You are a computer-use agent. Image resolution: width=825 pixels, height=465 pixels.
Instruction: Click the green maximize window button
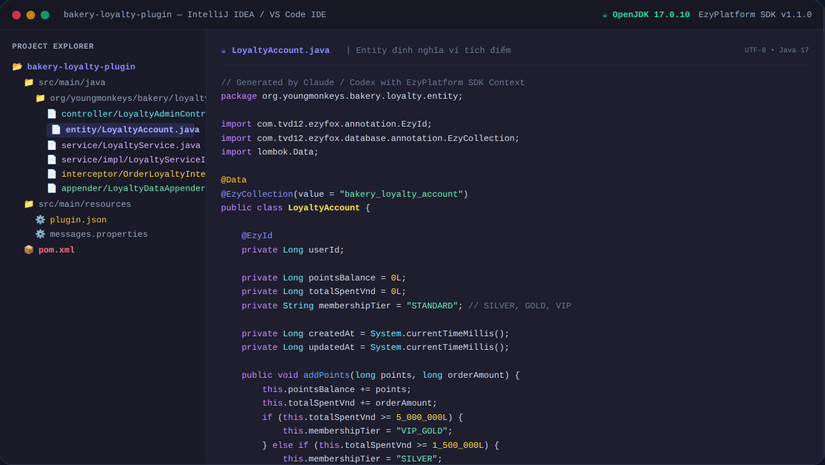point(45,15)
